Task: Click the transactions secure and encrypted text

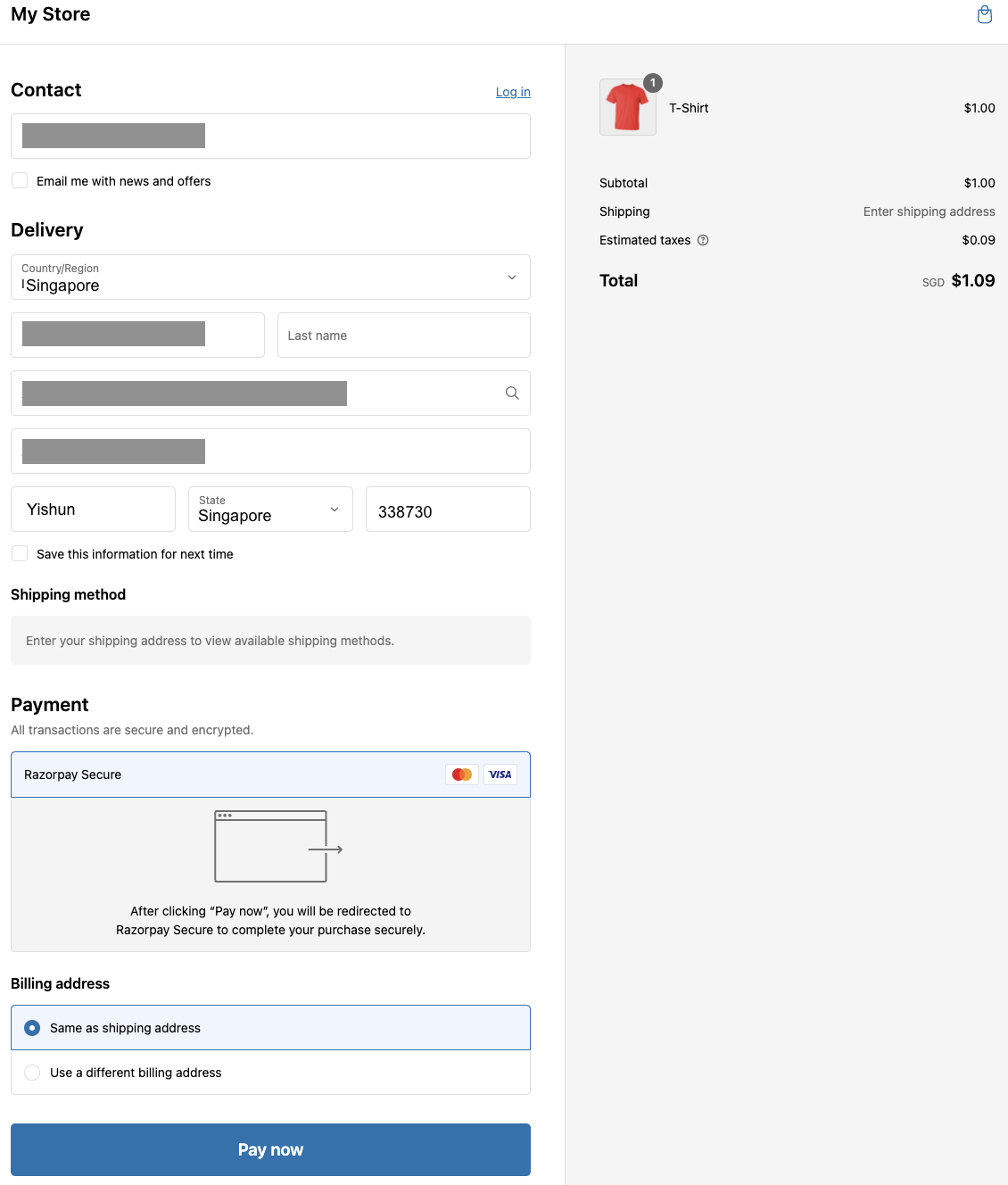Action: click(132, 730)
